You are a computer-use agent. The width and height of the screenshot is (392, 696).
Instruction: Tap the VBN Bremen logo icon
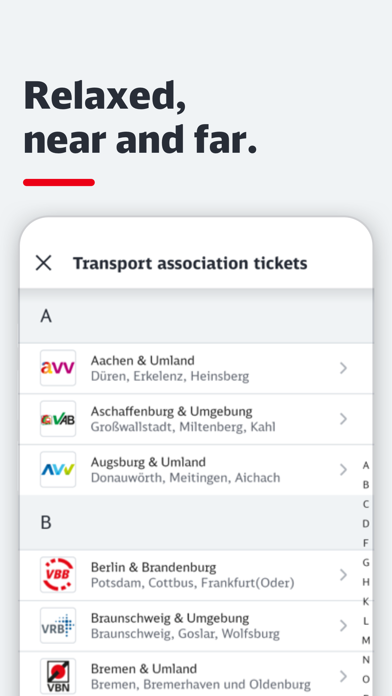[58, 676]
